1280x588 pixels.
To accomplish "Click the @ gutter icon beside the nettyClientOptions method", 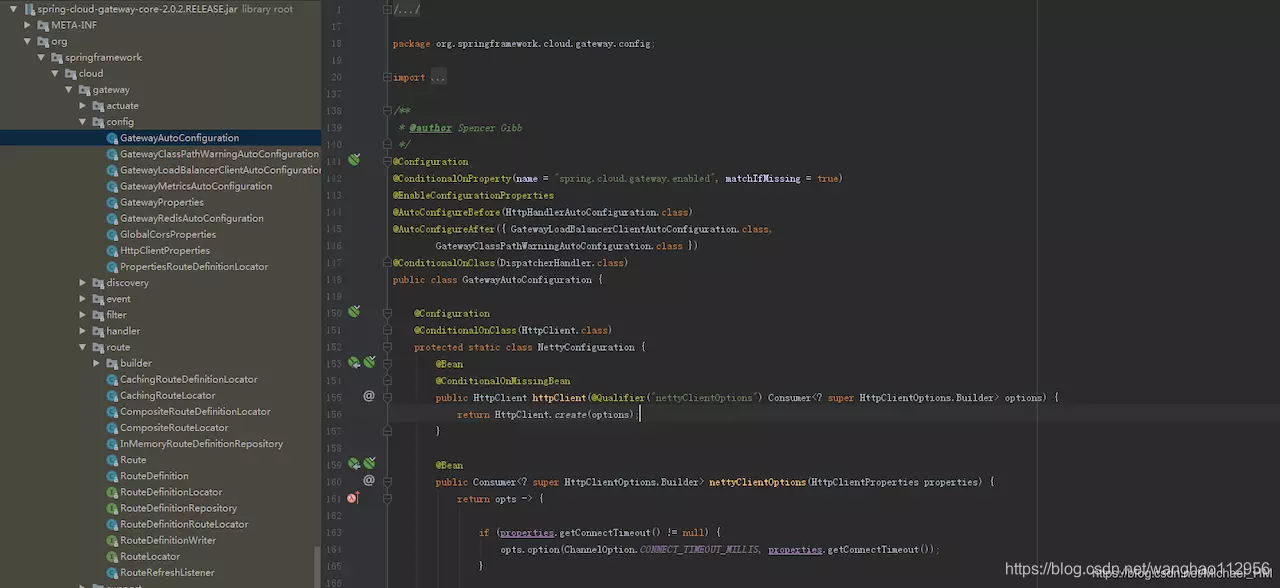I will (369, 480).
